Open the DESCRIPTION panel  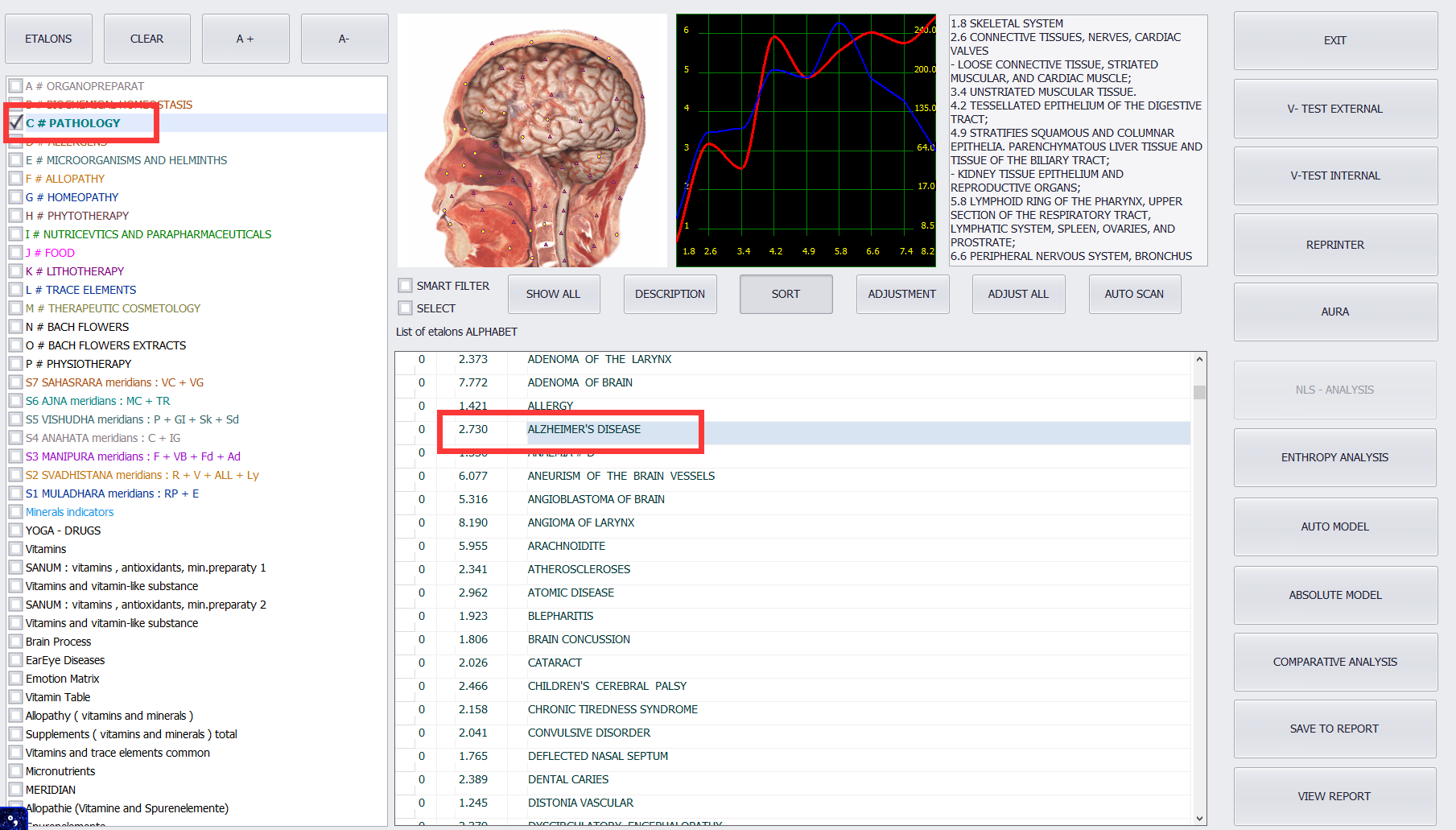(670, 294)
